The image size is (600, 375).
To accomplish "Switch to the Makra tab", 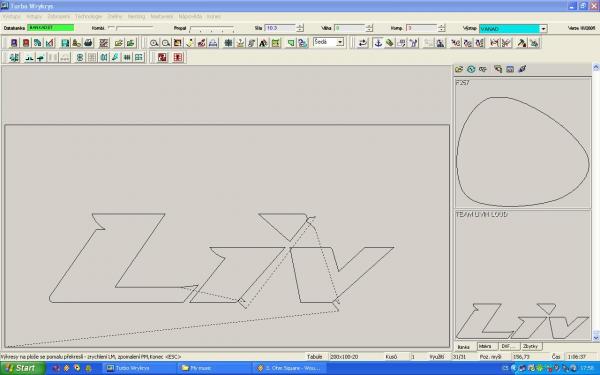I will (486, 346).
